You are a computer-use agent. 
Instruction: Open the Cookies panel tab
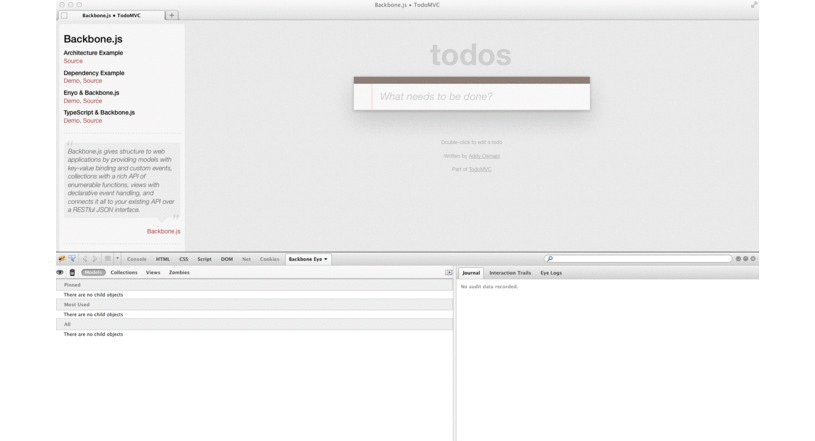click(x=269, y=259)
